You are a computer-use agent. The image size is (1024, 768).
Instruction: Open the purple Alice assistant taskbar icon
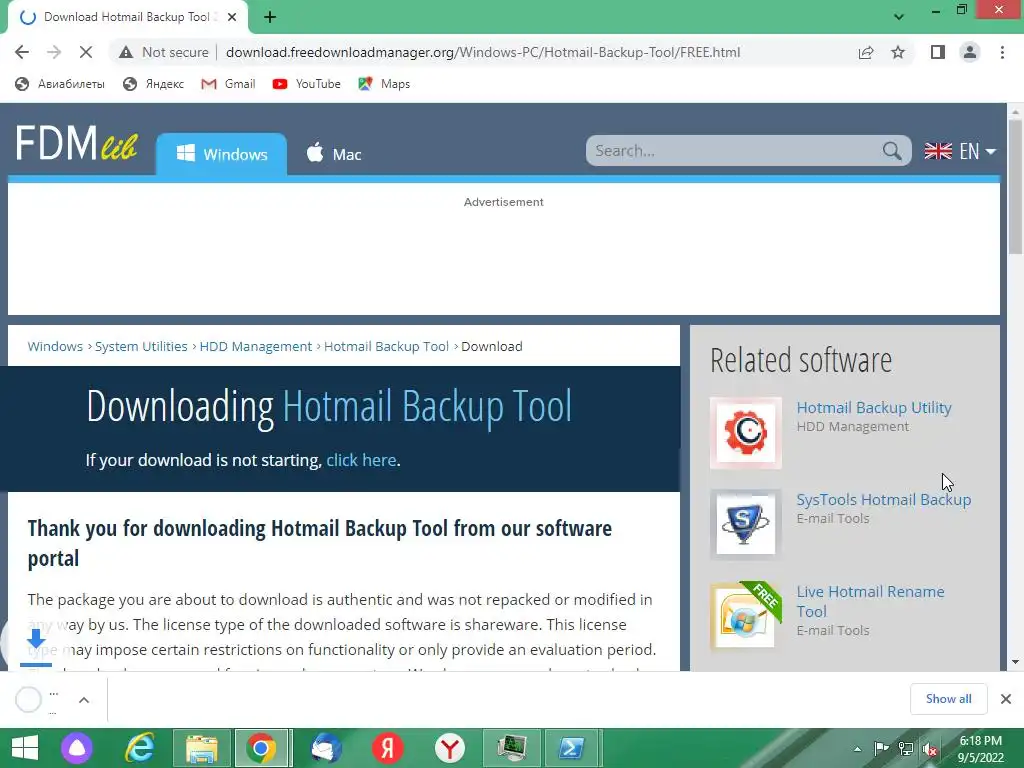tap(77, 748)
